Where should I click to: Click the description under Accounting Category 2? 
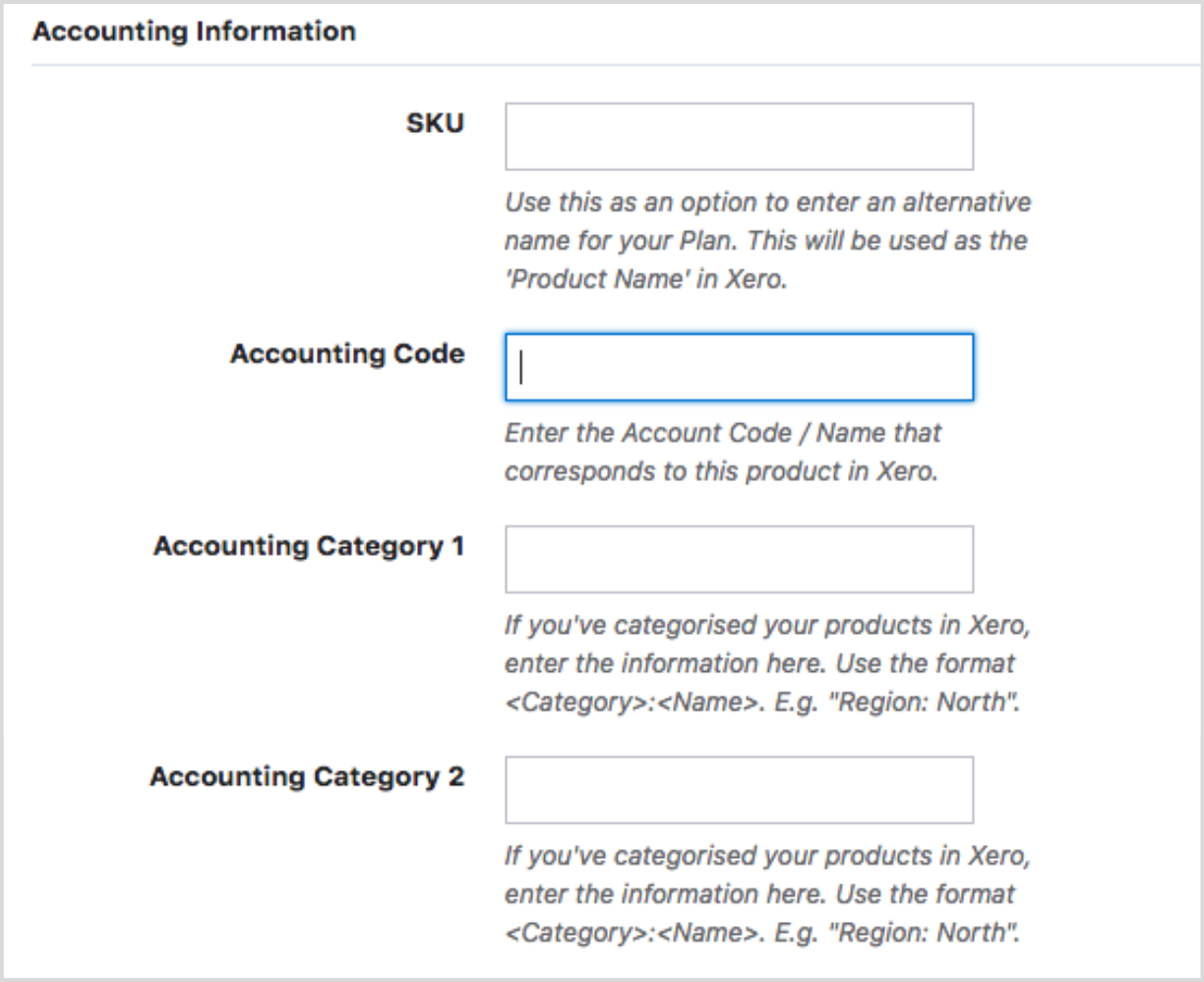(767, 875)
